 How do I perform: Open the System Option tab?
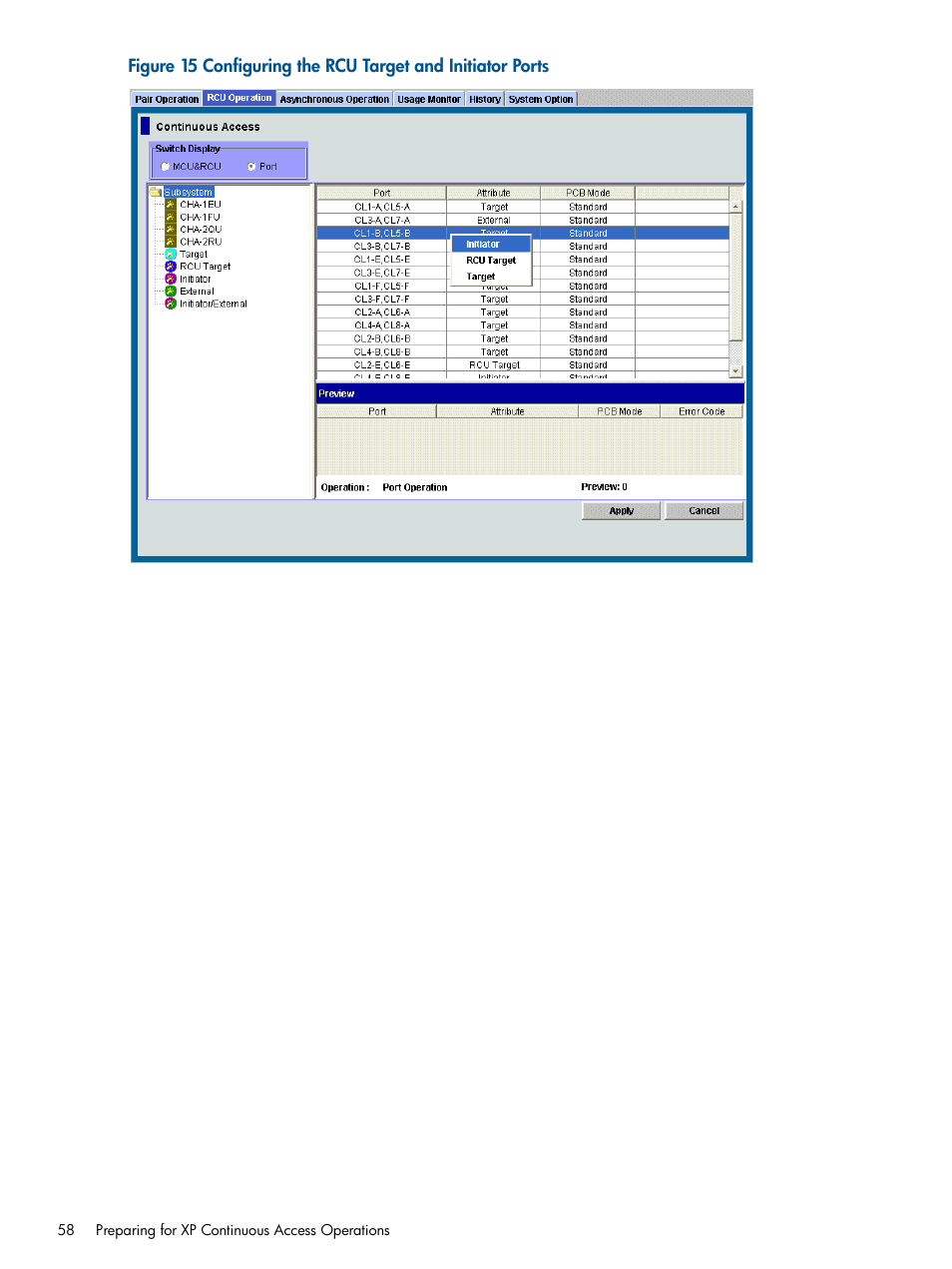coord(541,99)
